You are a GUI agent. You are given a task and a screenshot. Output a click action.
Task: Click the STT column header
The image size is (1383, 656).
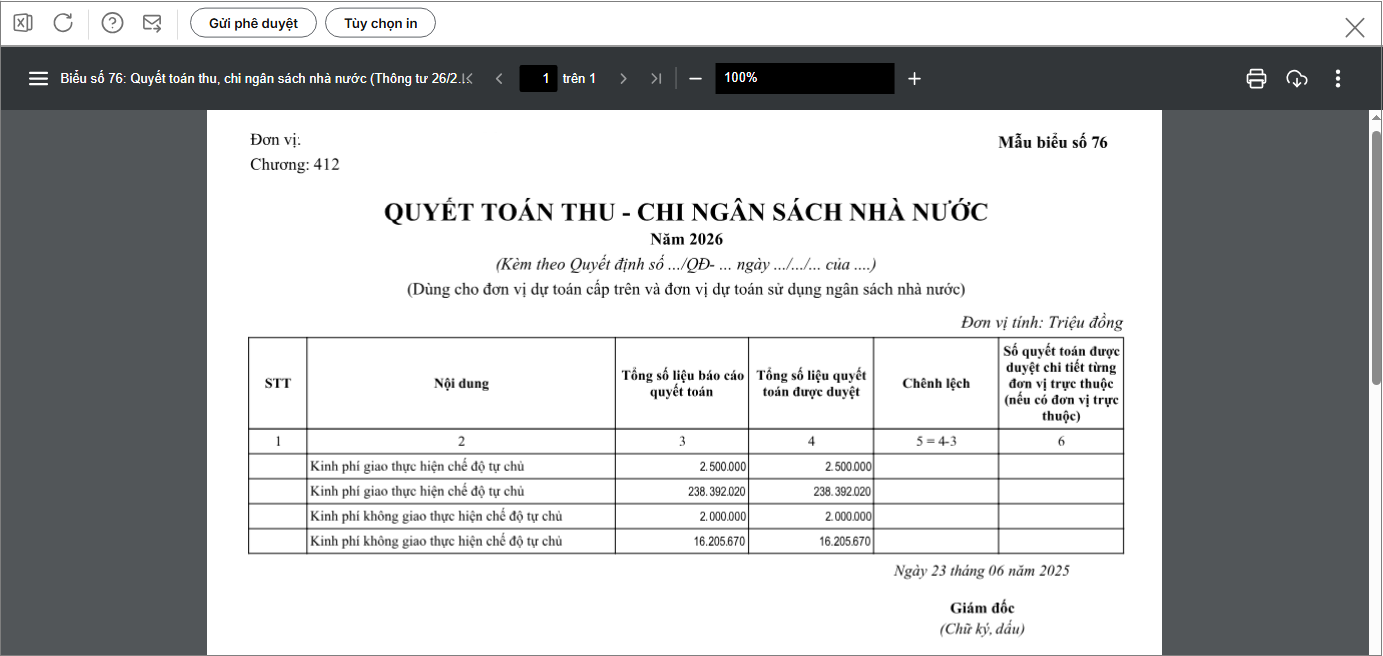[278, 383]
